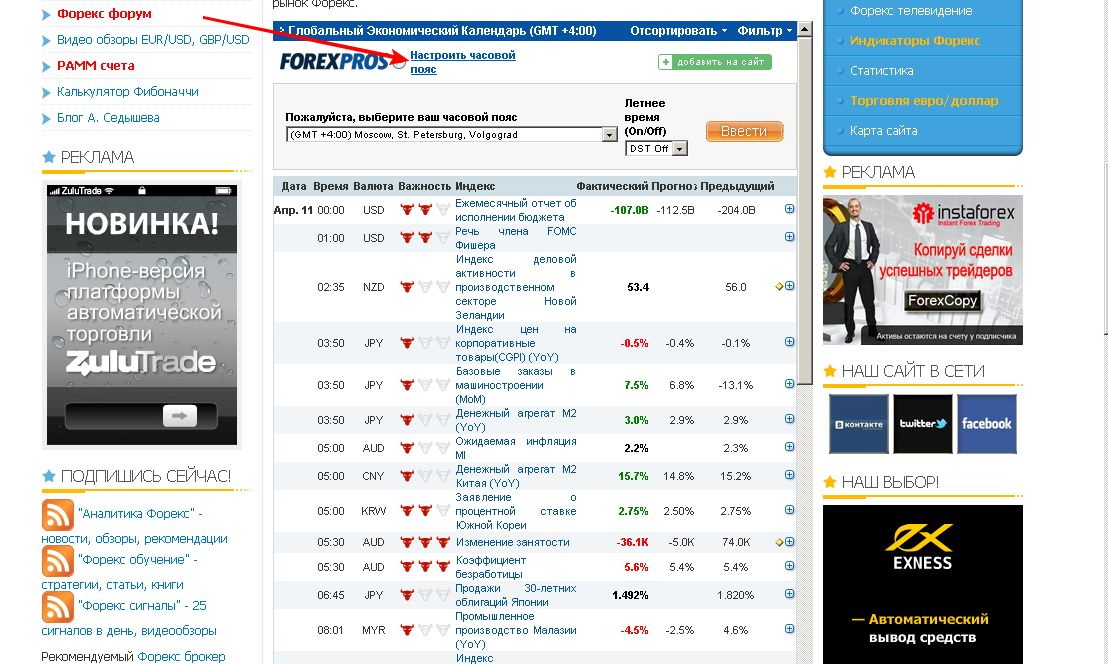Click RSS icon for Аналитика Форекс
Screen dimensions: 1108x664
(x=57, y=515)
